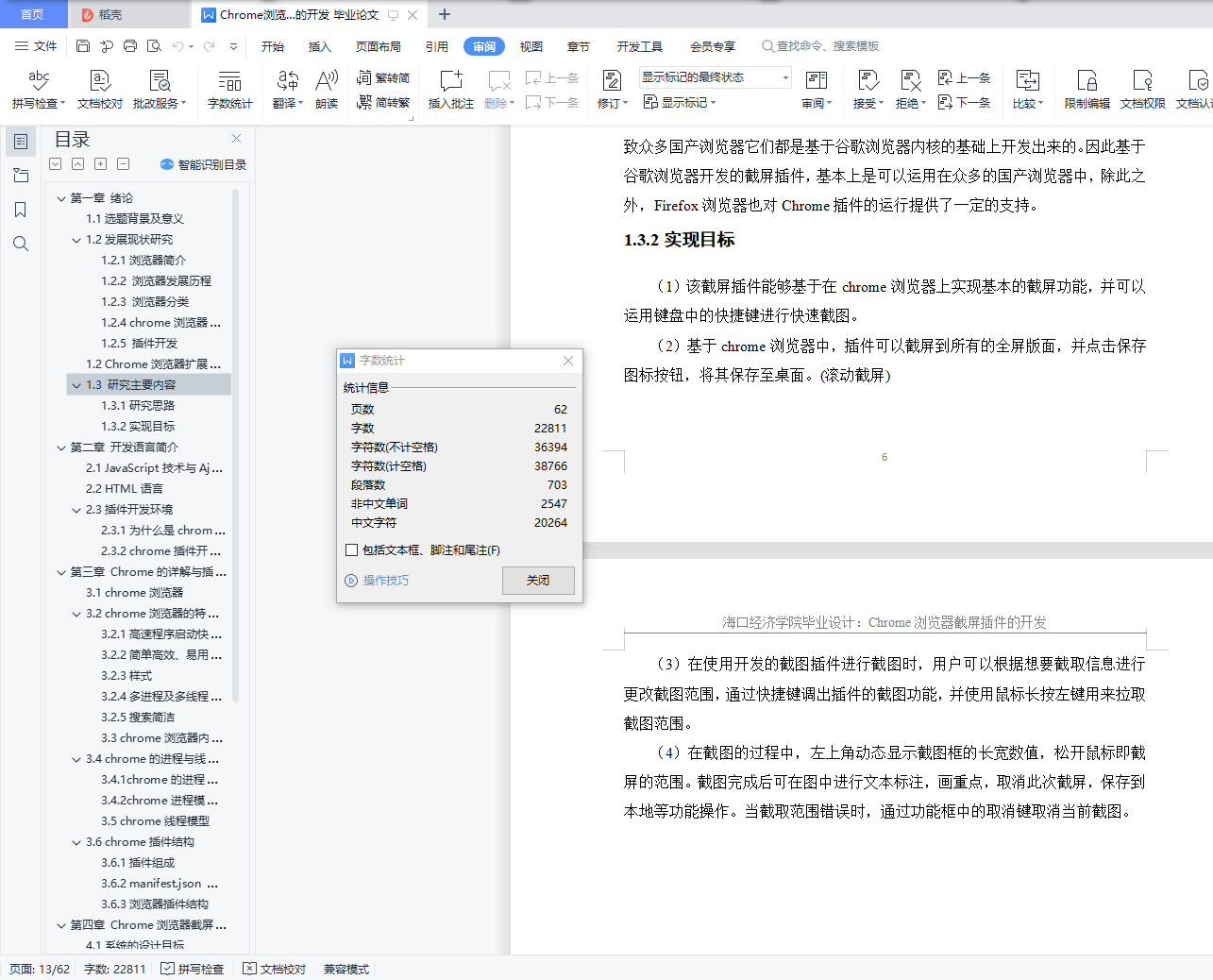Click the 字数统计 word count ribbon button
This screenshot has width=1213, height=980.
pyautogui.click(x=229, y=90)
